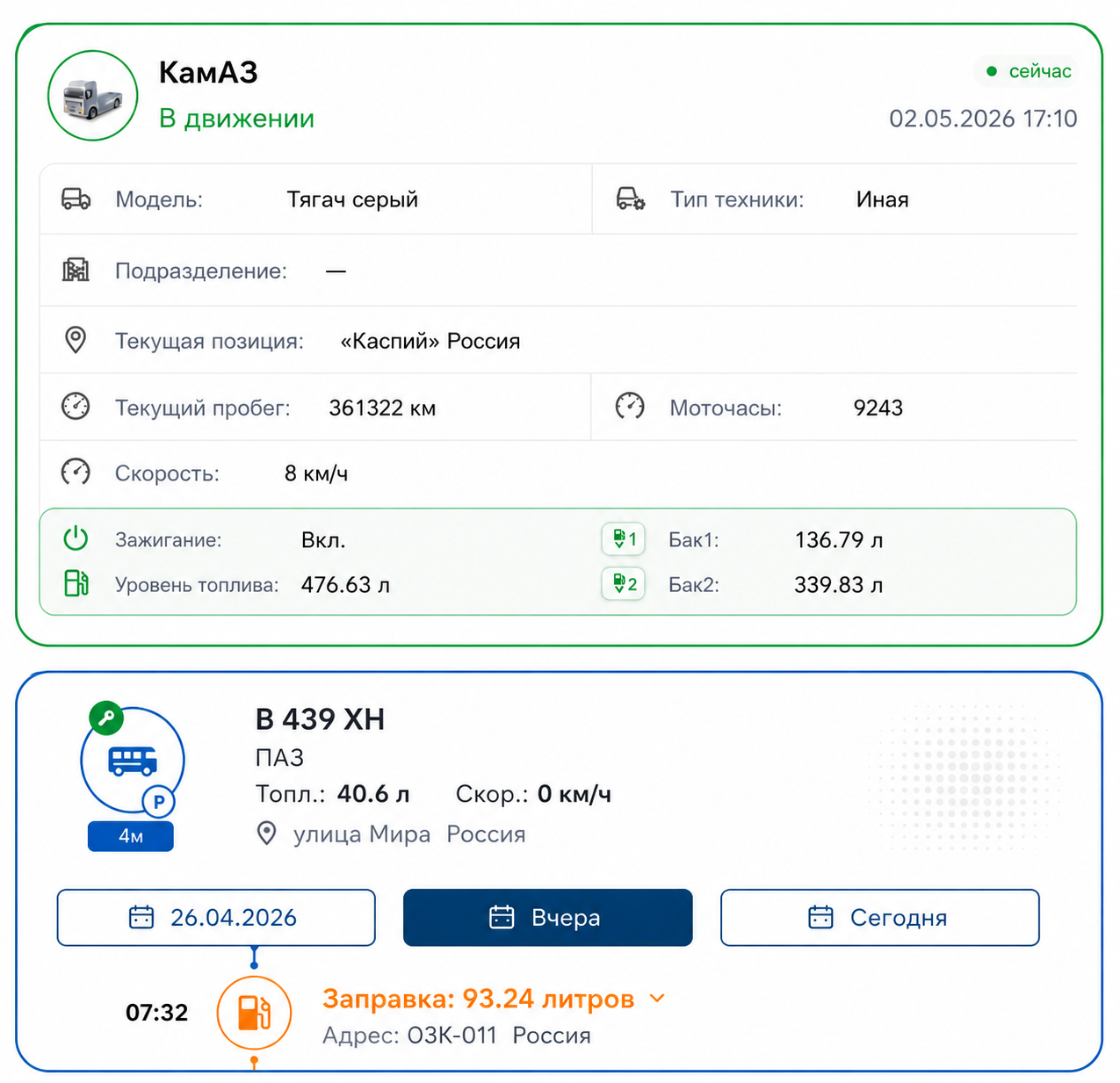Expand the Заправка: 93.24 литров chevron
The height and width of the screenshot is (1083, 1120).
click(x=657, y=999)
